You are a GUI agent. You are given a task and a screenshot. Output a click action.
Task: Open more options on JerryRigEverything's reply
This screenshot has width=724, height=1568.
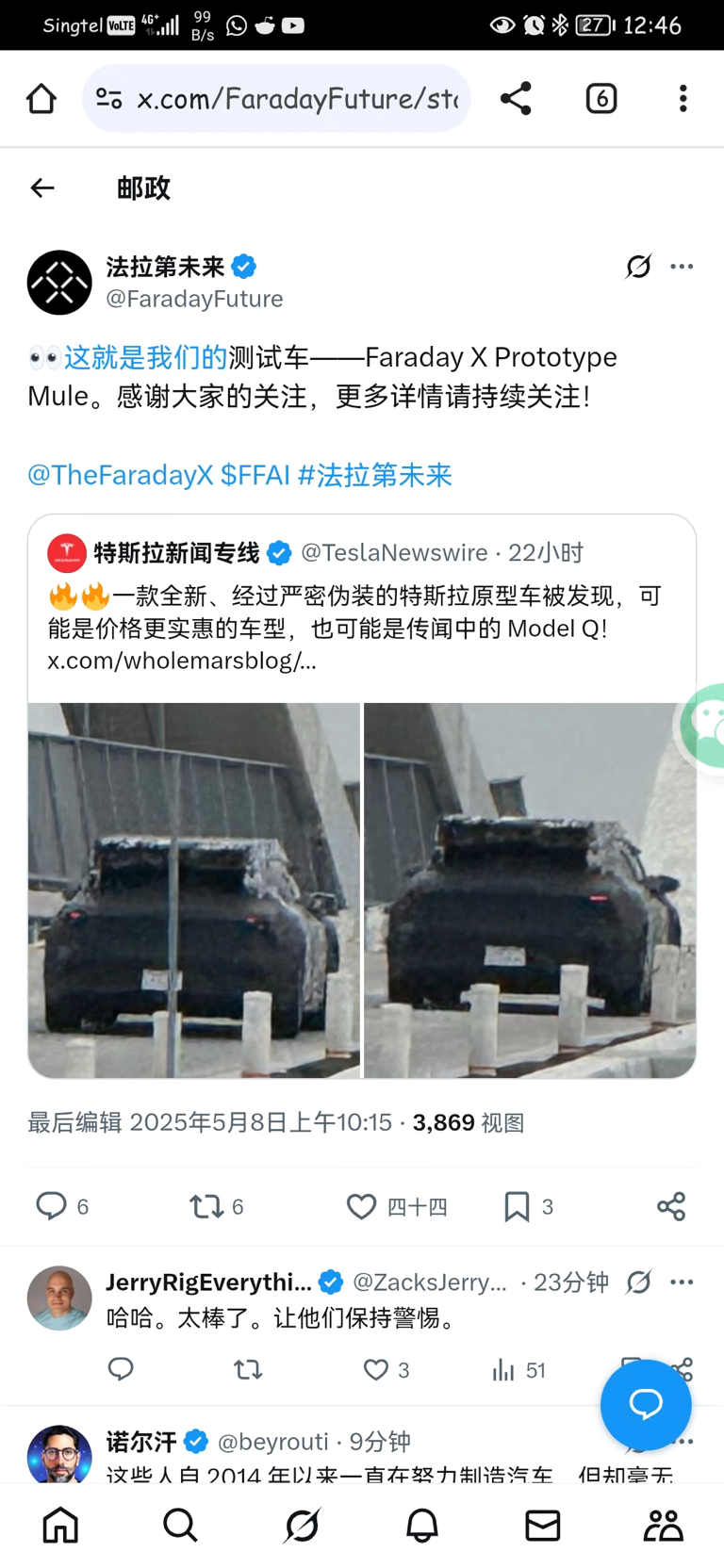[x=682, y=1282]
